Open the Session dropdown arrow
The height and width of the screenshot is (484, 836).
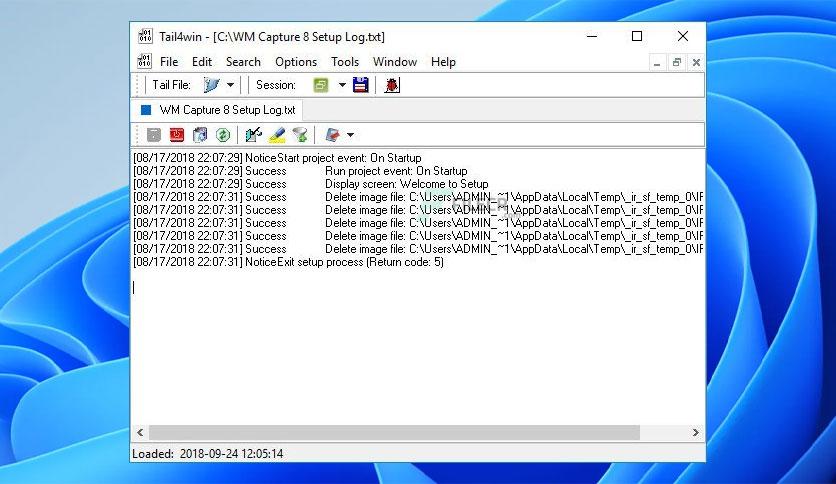point(342,85)
